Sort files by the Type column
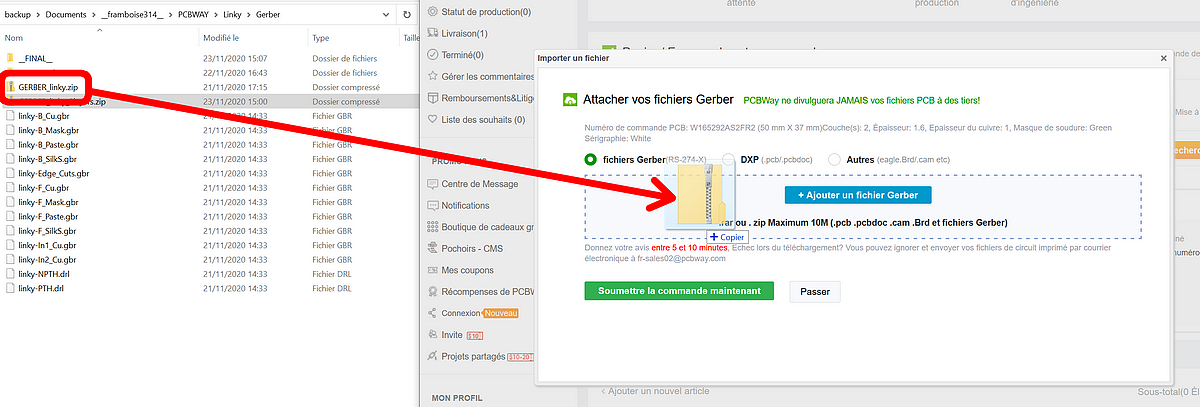1200x407 pixels. [x=321, y=38]
